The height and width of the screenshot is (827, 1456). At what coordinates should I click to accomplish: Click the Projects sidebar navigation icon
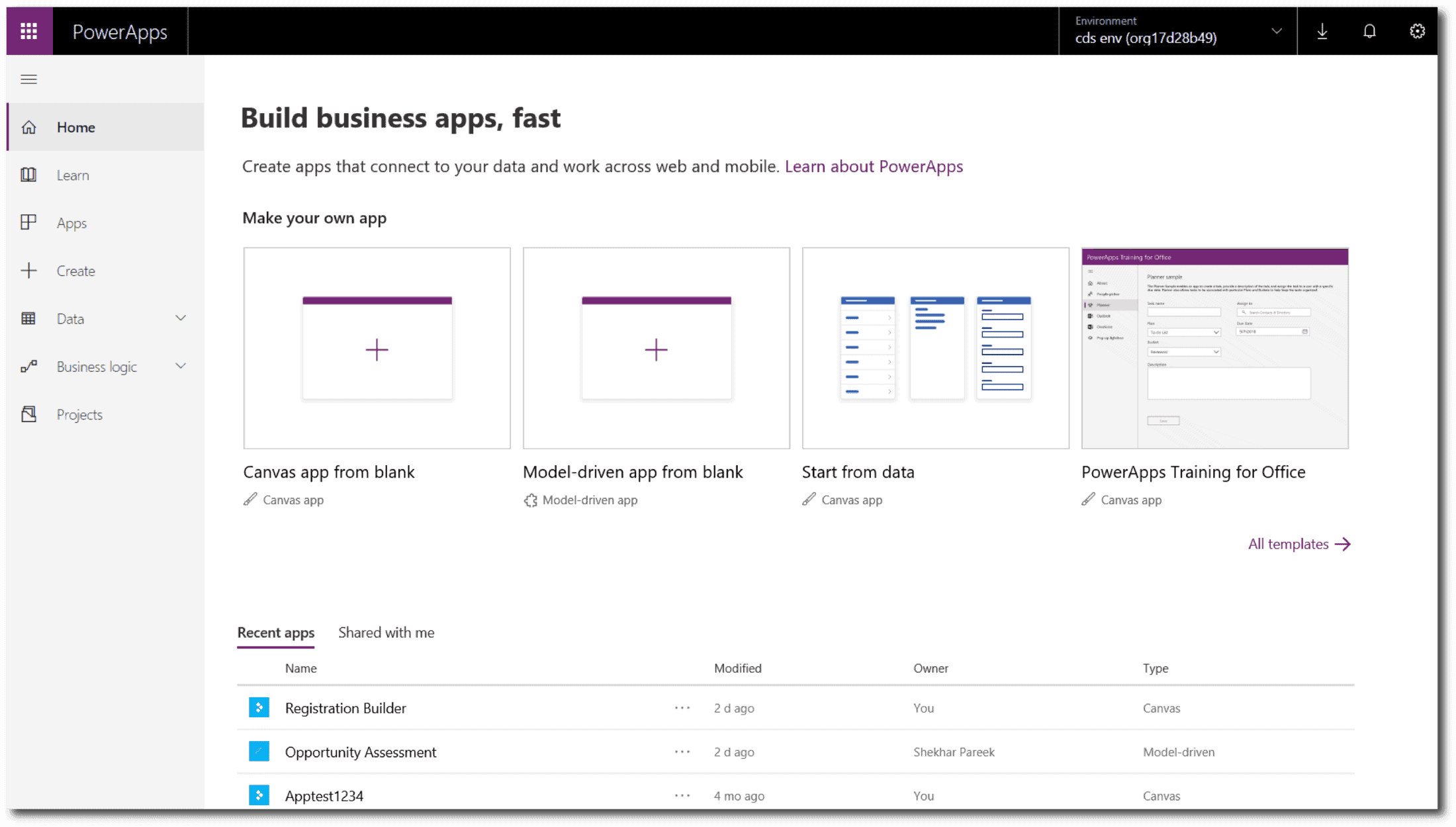pos(30,414)
